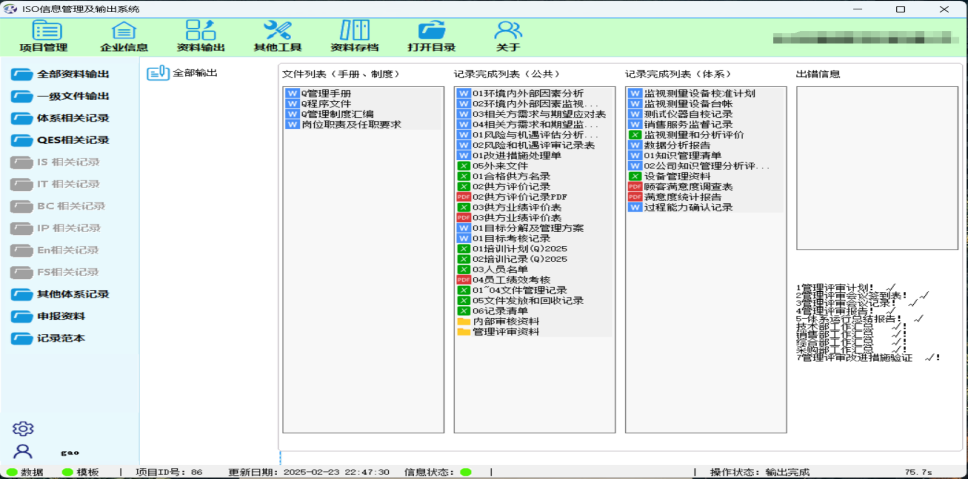
Task: Select 02风险和机遇评审记录表 record
Action: click(x=535, y=145)
